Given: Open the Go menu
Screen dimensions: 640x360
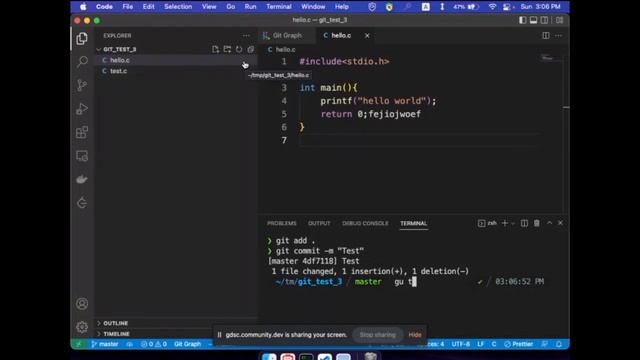Looking at the screenshot, I should click(x=231, y=7).
